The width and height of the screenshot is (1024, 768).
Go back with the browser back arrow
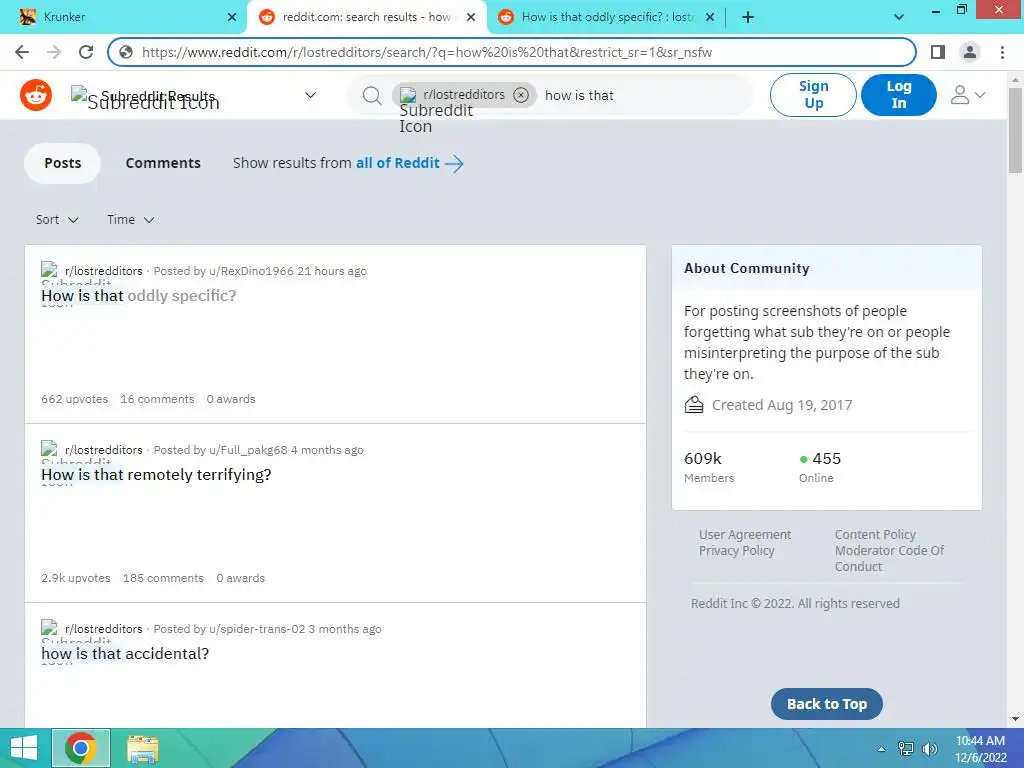pos(22,52)
